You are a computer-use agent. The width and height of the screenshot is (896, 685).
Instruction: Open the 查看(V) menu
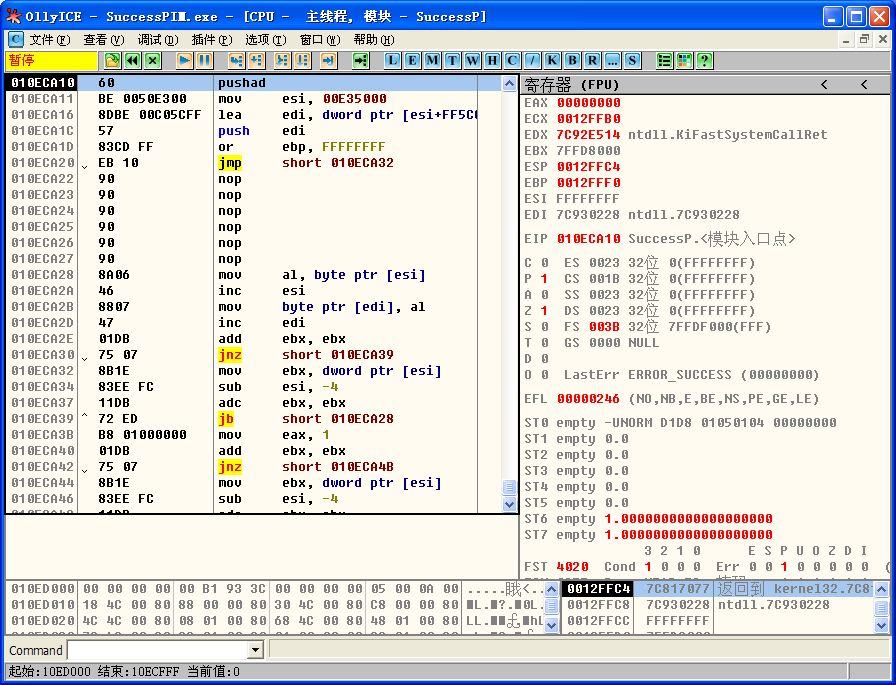pos(103,39)
